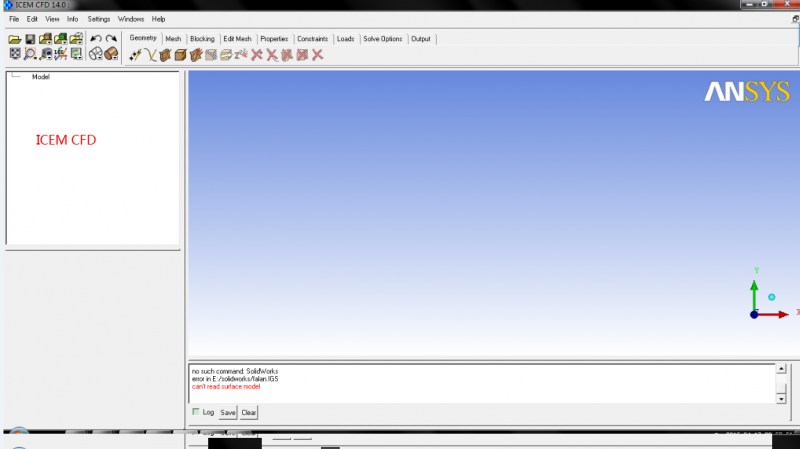800x449 pixels.
Task: Select the Create/Modify Faceted tool
Action: point(196,55)
